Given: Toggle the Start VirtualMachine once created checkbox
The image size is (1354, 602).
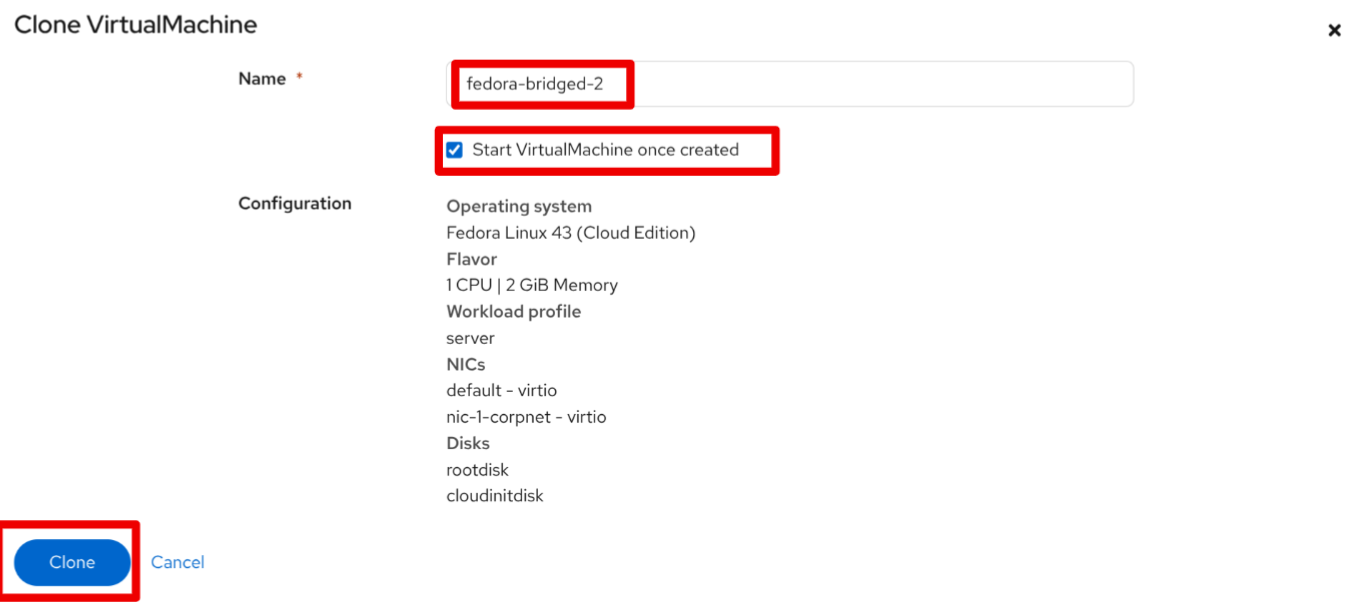Looking at the screenshot, I should coord(455,150).
